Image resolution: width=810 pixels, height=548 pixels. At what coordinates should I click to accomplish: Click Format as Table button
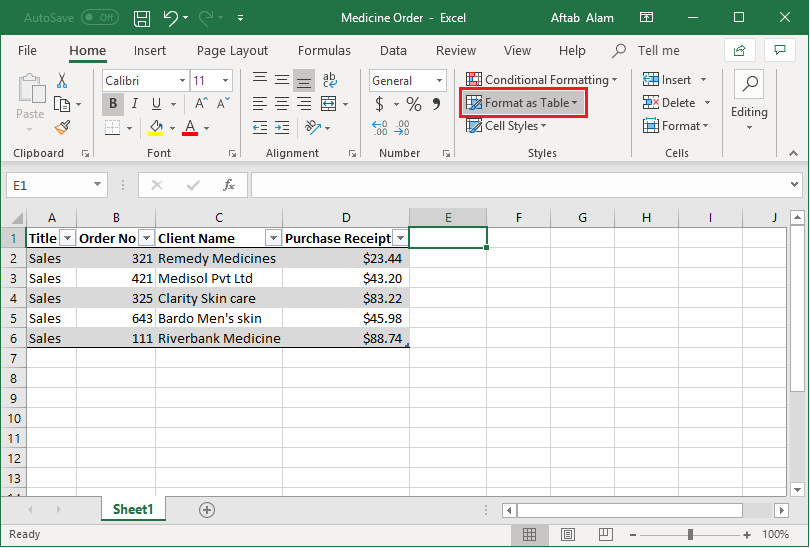pos(523,103)
